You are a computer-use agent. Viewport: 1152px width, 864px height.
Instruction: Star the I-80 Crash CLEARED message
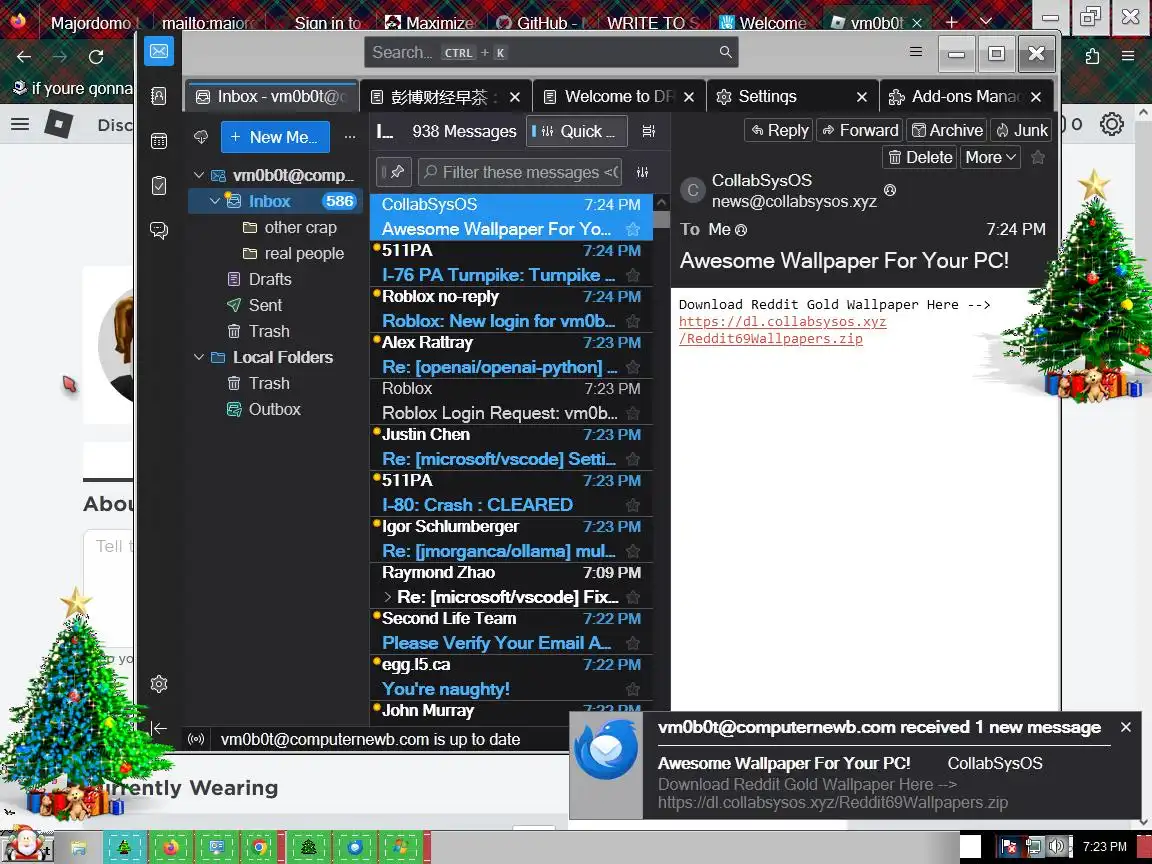(633, 505)
